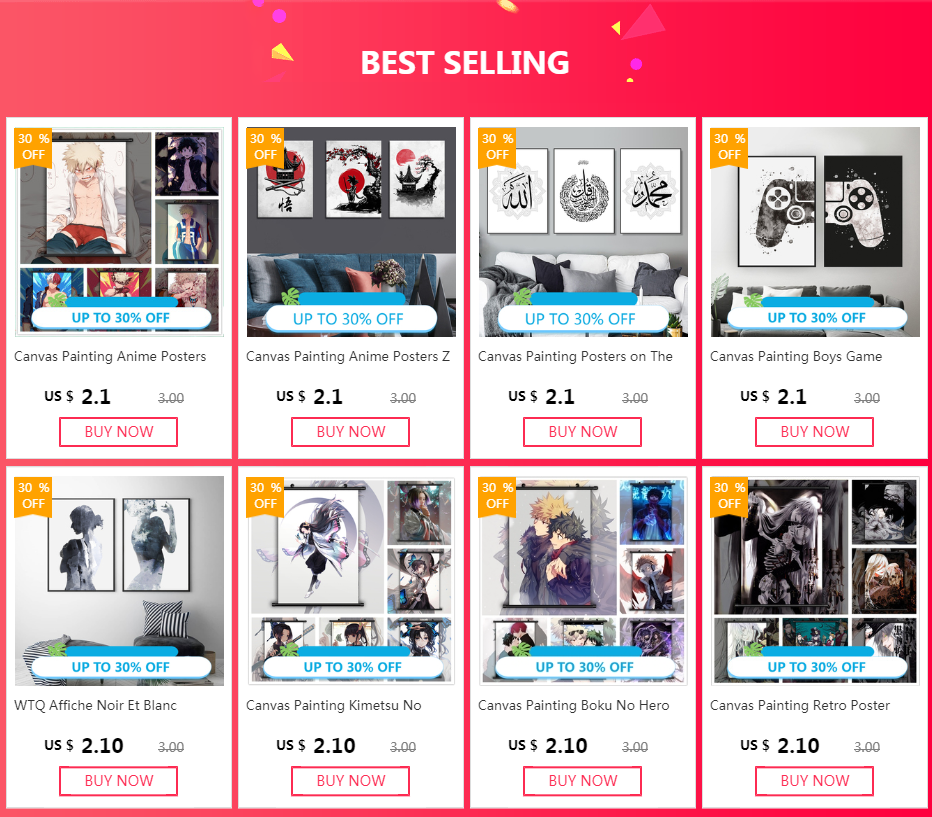Click 30% OFF badge on the game controller item
This screenshot has width=932, height=817.
[729, 147]
